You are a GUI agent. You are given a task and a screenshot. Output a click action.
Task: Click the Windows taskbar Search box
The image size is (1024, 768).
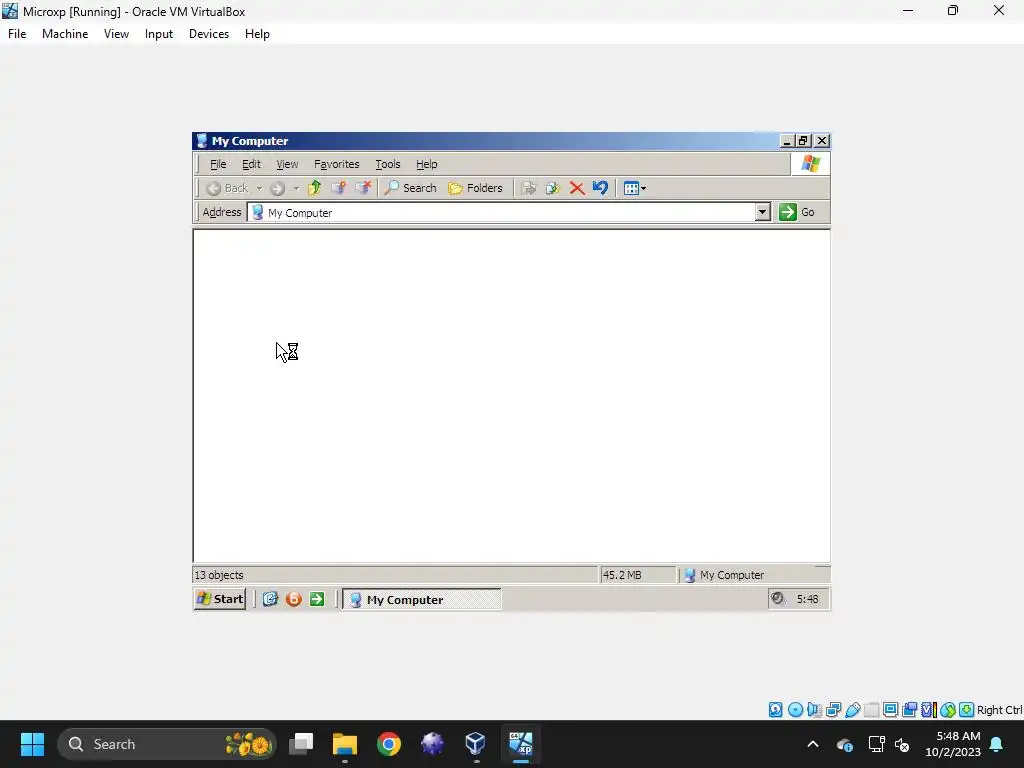167,744
